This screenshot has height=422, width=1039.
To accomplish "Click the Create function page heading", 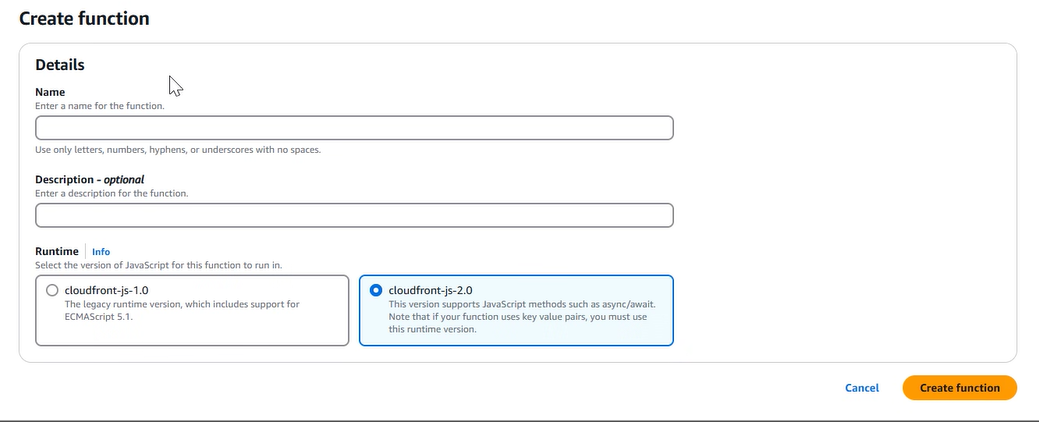I will [x=84, y=19].
